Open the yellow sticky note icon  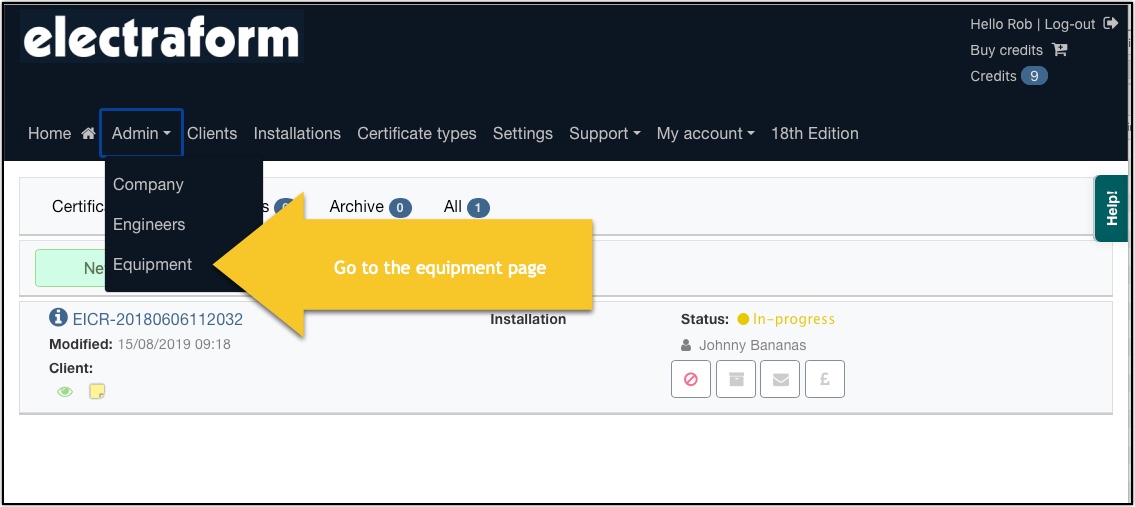tap(97, 392)
